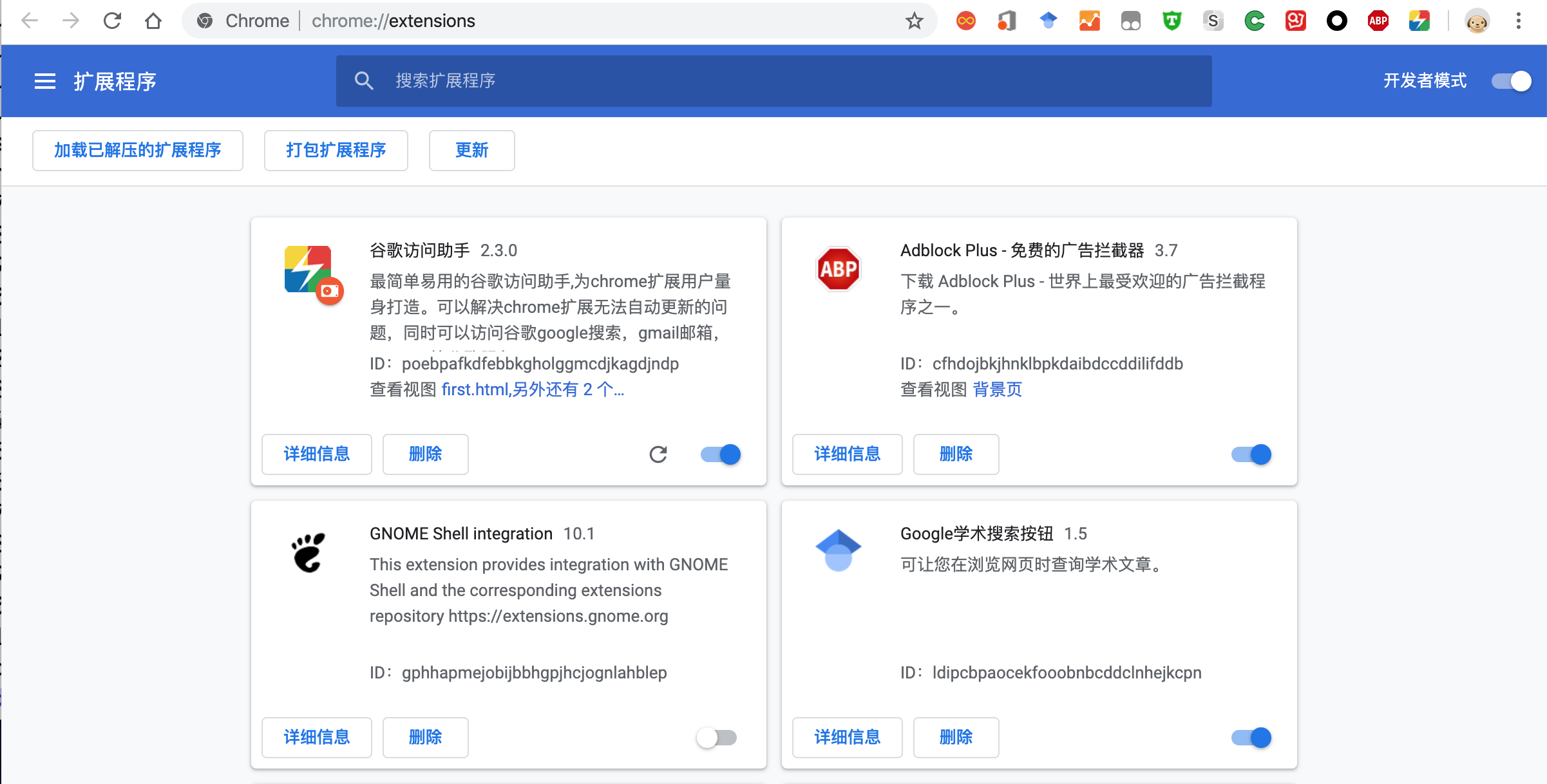Open the red infinity extension icon
Image resolution: width=1547 pixels, height=784 pixels.
point(966,21)
